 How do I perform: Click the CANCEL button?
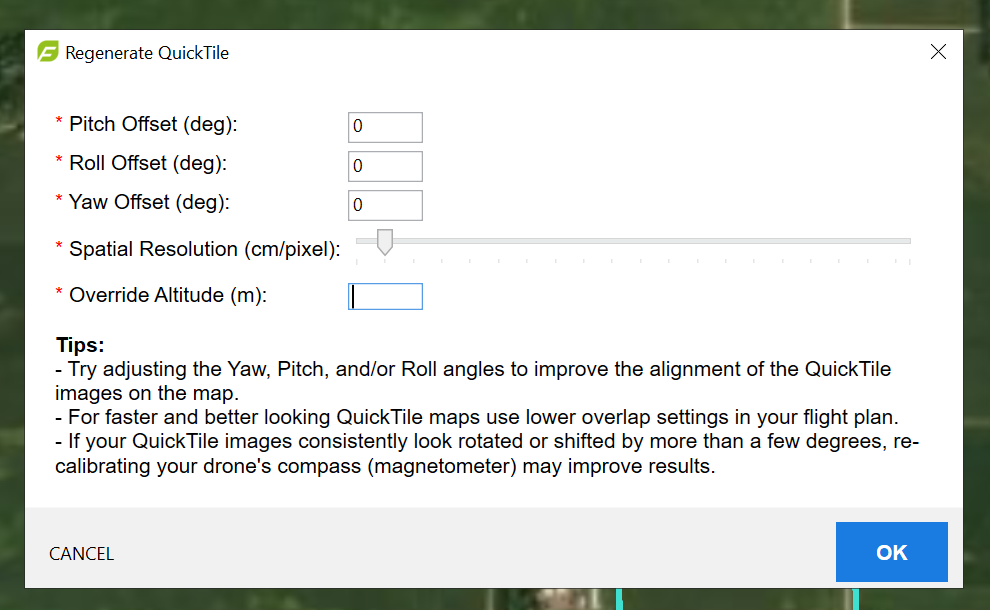pos(81,554)
